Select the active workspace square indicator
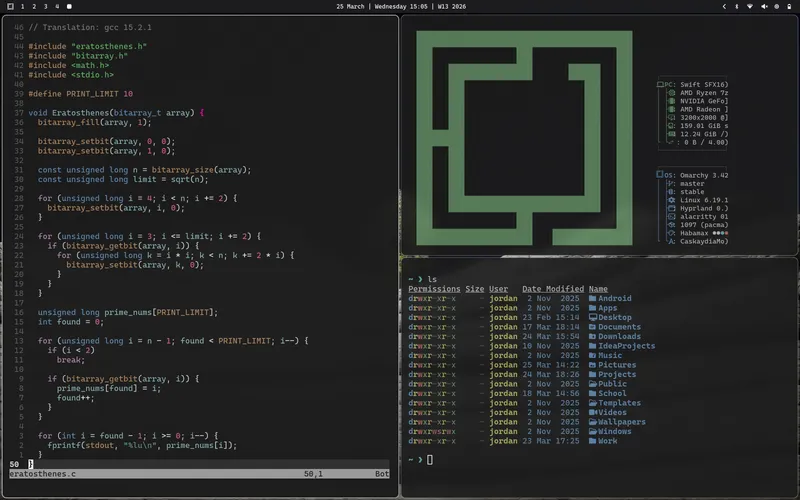 pos(69,7)
